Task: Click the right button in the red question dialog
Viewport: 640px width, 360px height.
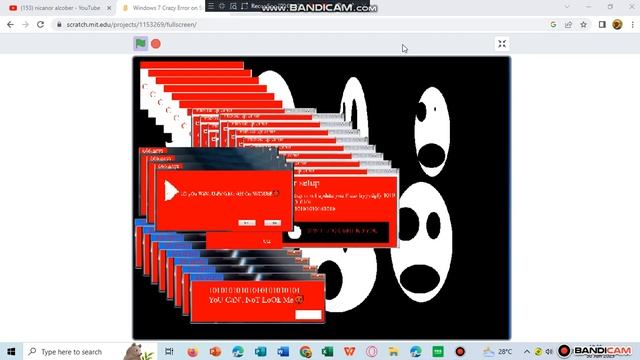Action: 273,222
